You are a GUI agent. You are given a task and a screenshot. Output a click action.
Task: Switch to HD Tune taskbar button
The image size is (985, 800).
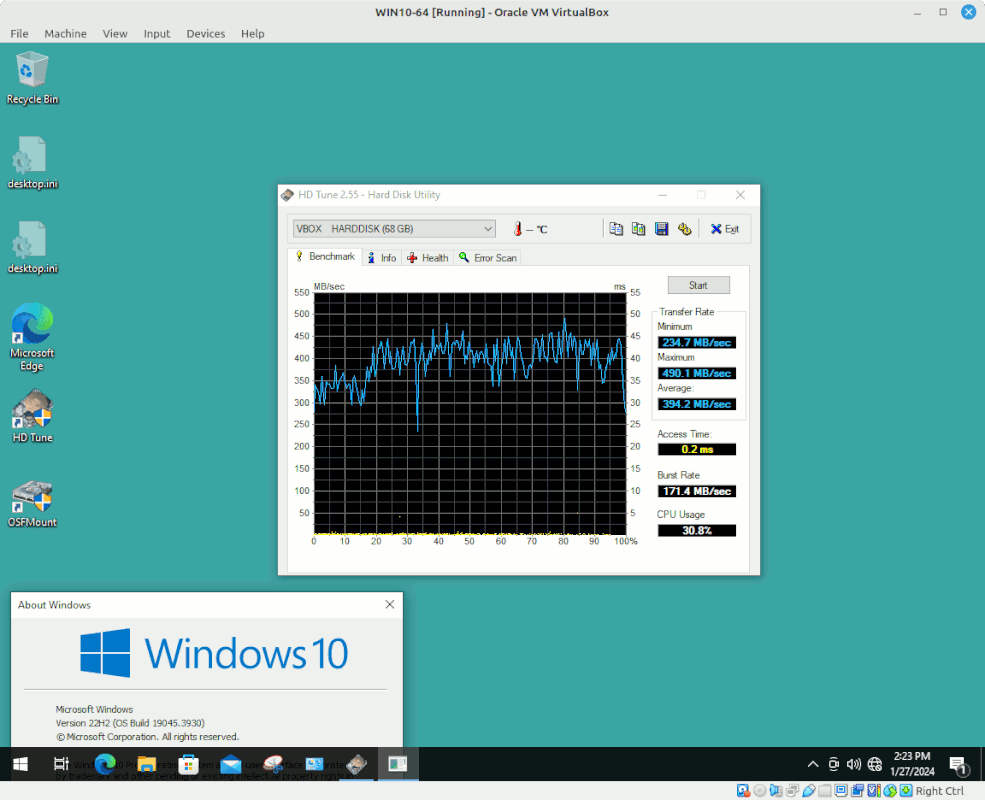(x=356, y=764)
